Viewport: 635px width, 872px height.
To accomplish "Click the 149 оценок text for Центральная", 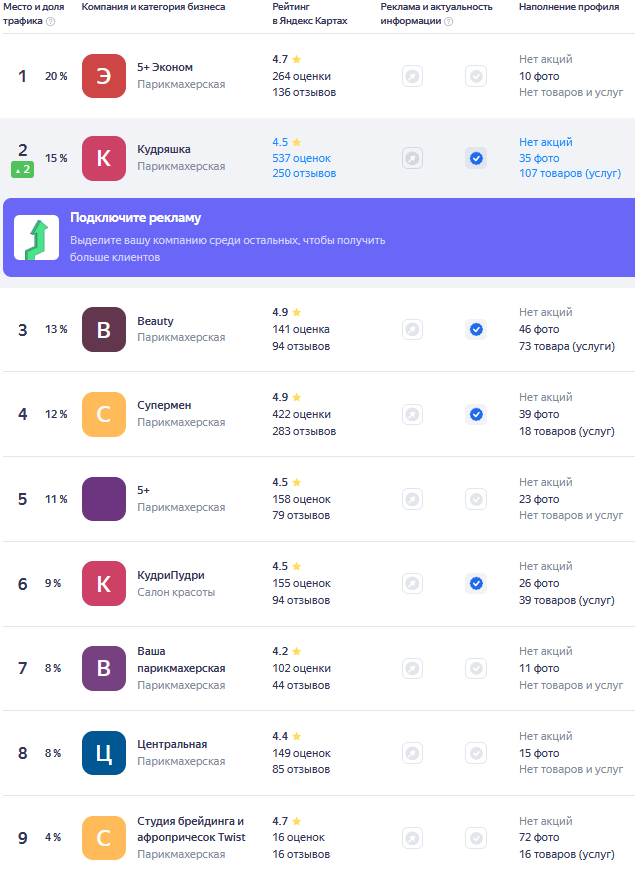I will [301, 753].
